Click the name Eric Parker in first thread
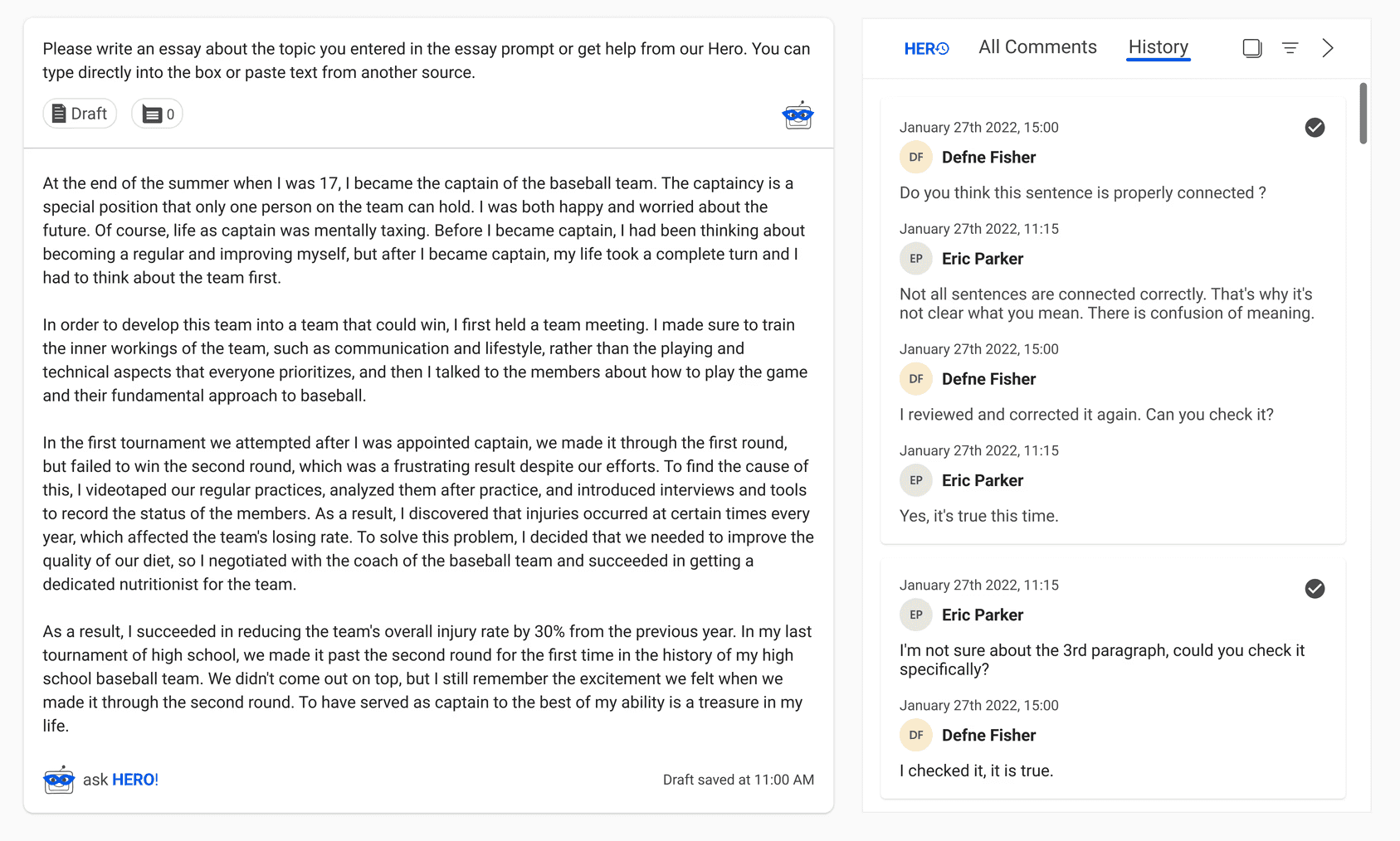The height and width of the screenshot is (841, 1400). (983, 259)
